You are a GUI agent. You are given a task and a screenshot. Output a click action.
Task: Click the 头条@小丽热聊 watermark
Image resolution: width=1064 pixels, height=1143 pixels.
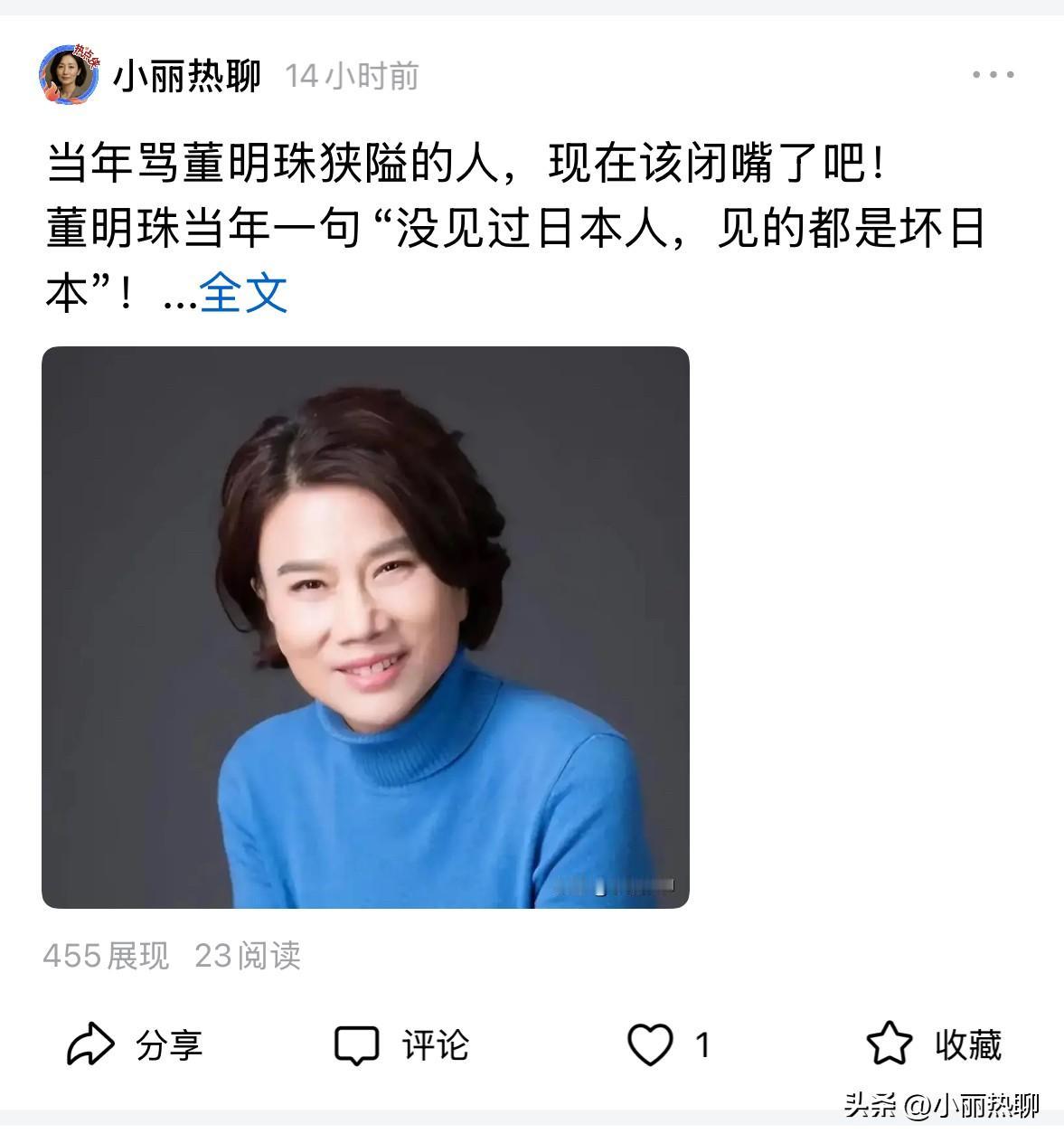(942, 1105)
